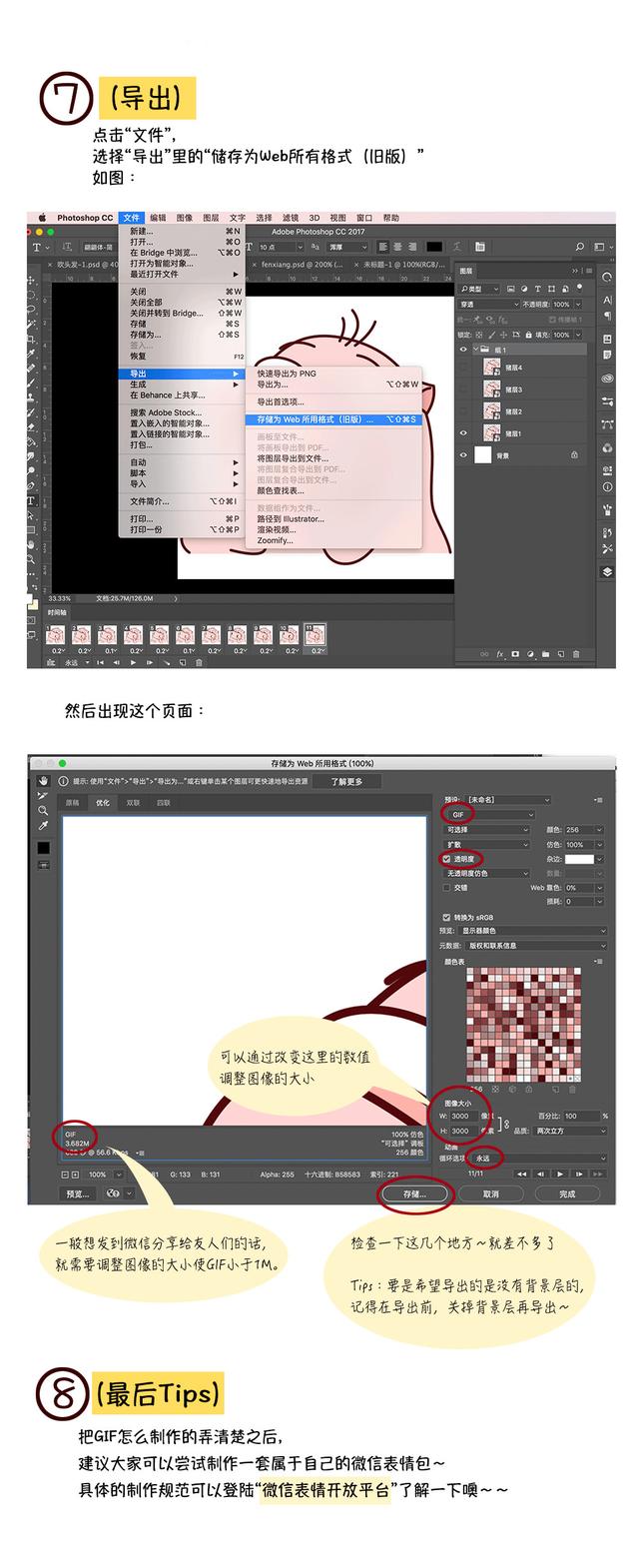This screenshot has height=1568, width=639.
Task: Click the text color swatch in options bar
Action: 434,247
